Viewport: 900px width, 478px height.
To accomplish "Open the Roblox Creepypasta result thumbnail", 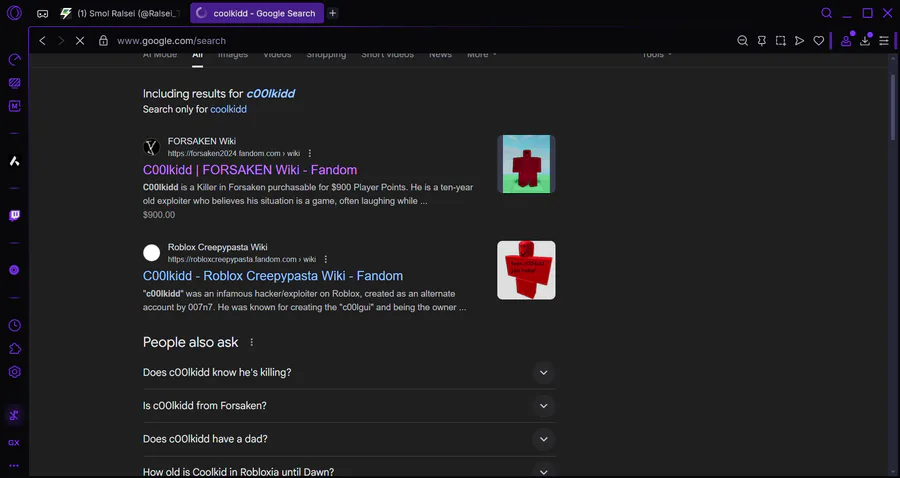I will point(526,270).
